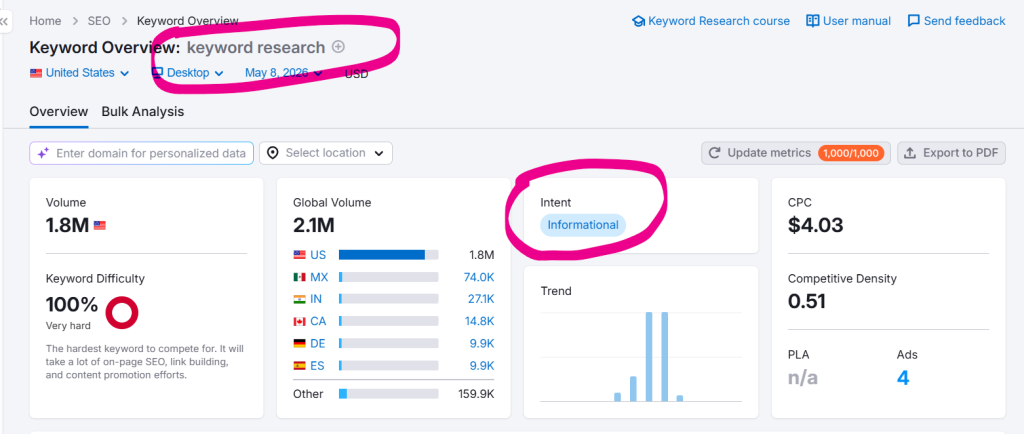
Task: Click the upload icon in Export to PDF
Action: click(x=910, y=153)
